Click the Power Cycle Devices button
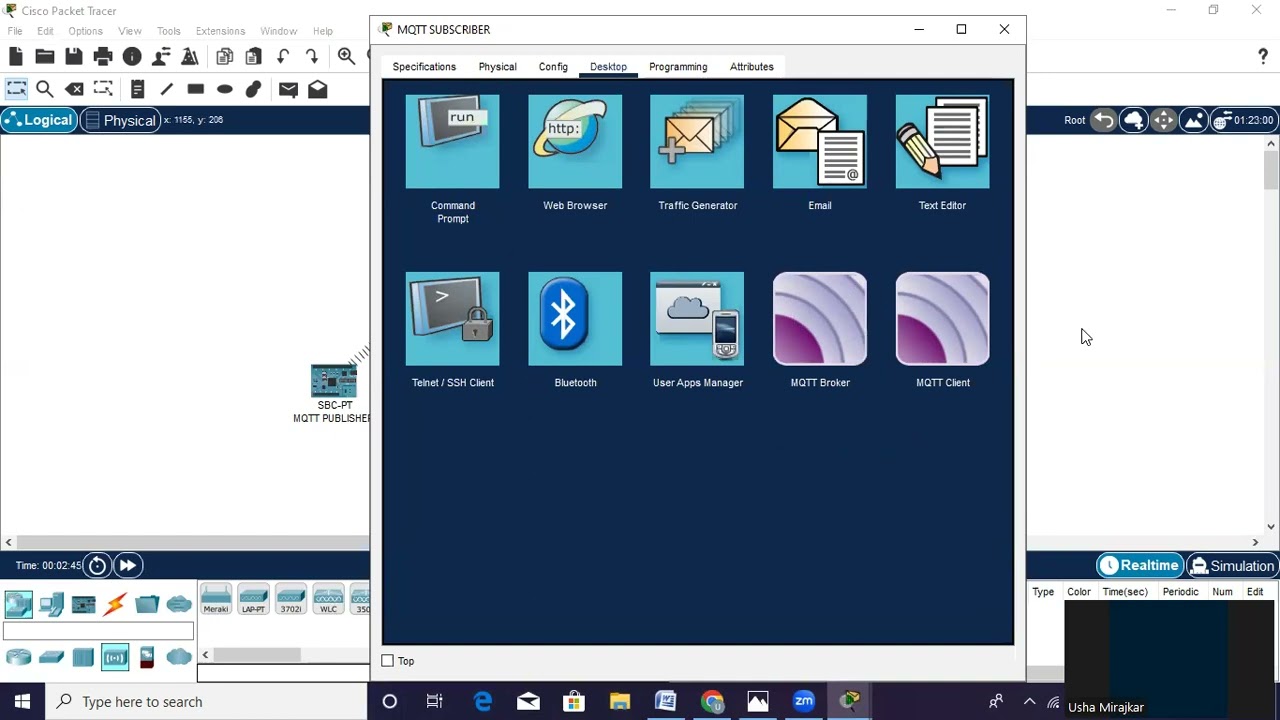Image resolution: width=1280 pixels, height=720 pixels. coord(97,566)
